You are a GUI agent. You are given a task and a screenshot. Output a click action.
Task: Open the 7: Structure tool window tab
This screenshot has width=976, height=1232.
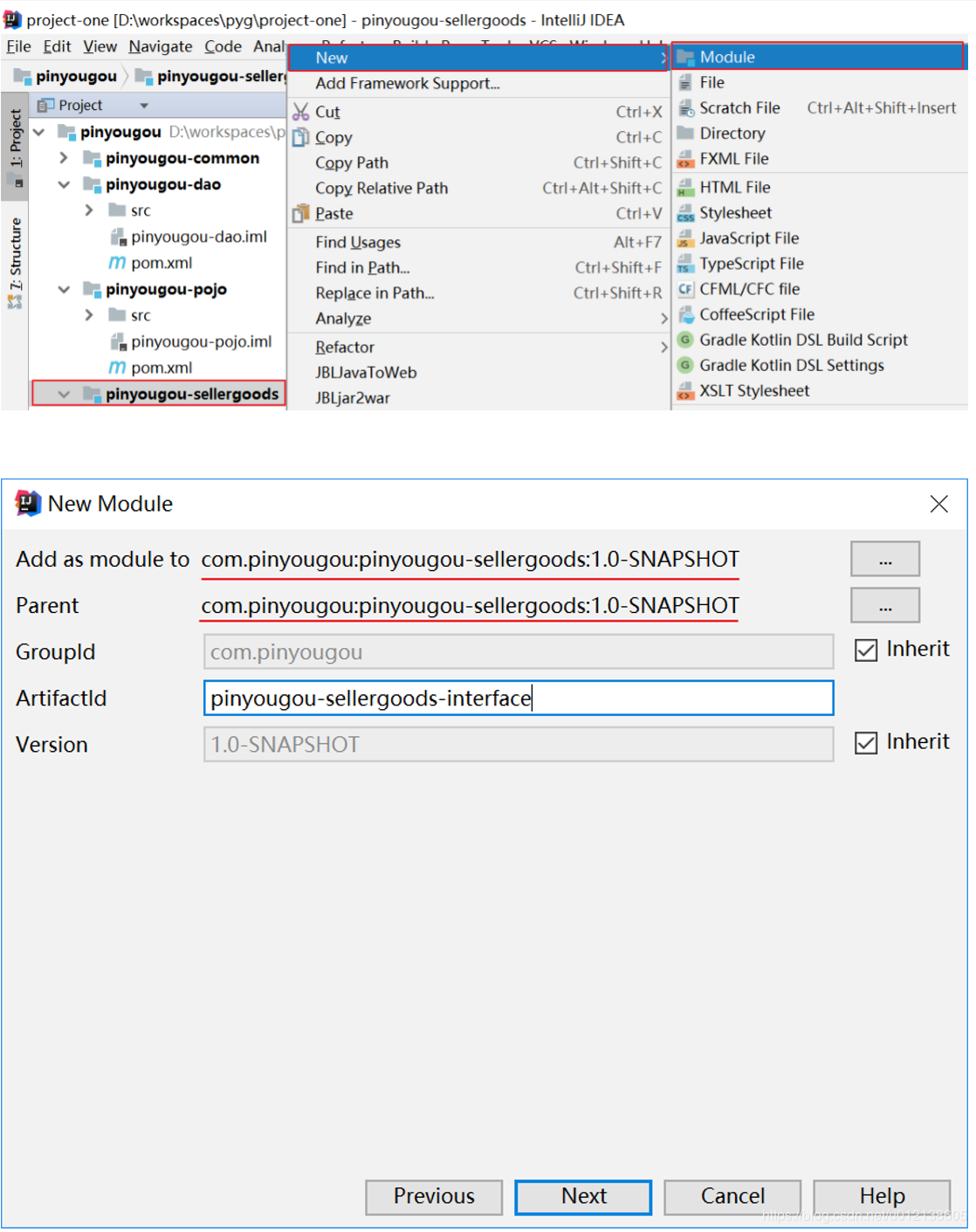(15, 262)
